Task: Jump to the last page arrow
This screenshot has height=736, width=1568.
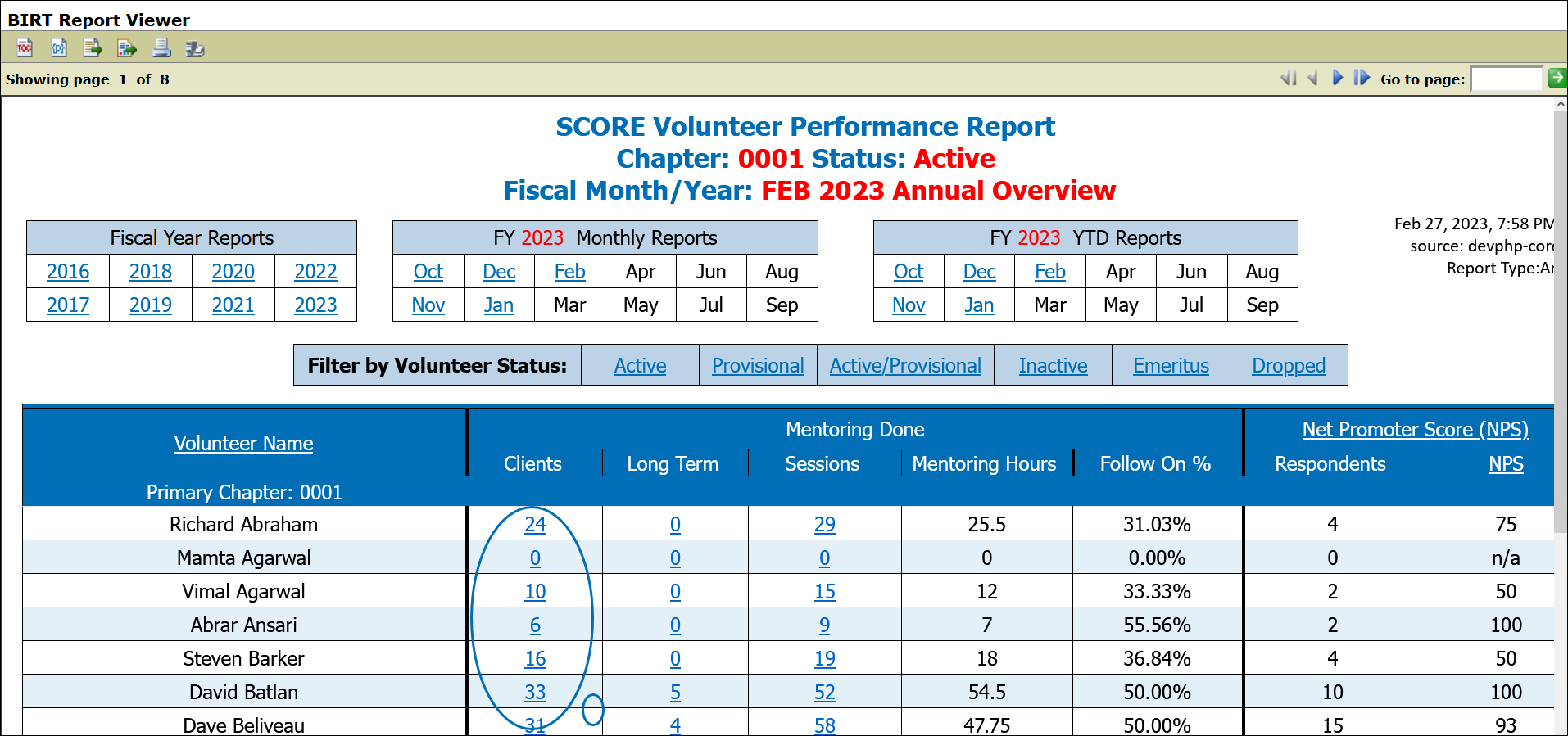Action: coord(1362,78)
